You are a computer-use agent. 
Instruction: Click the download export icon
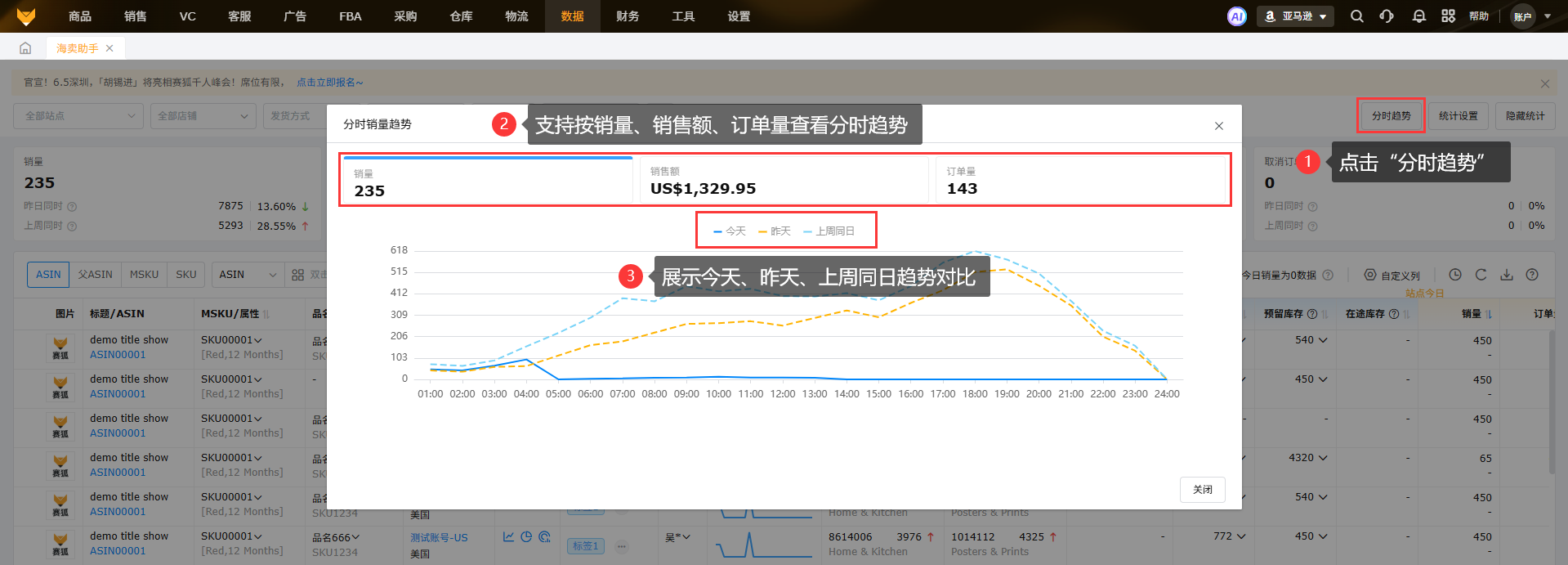pyautogui.click(x=1507, y=275)
